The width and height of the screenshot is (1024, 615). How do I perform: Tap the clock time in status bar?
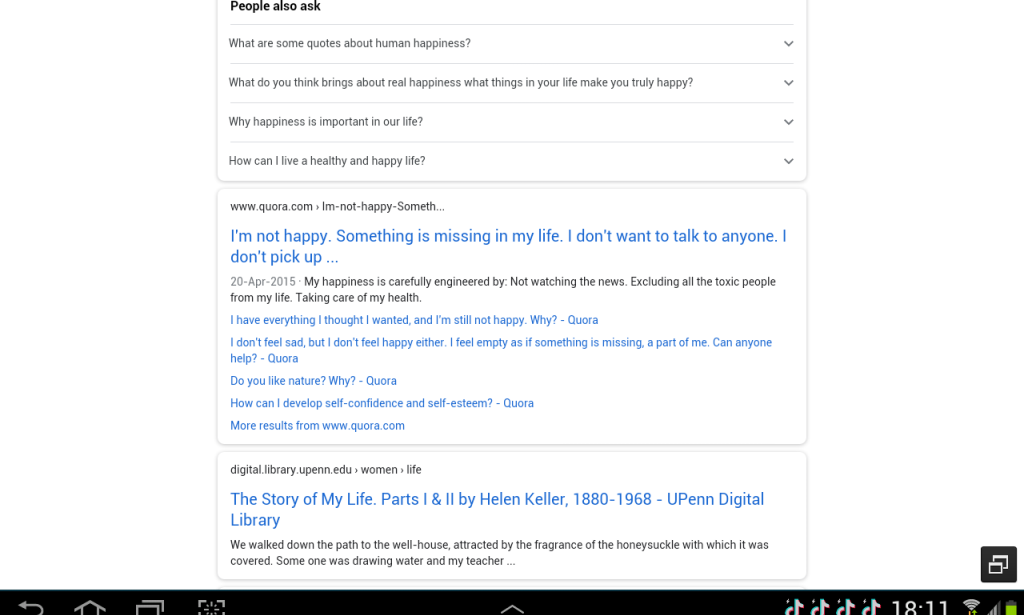tap(919, 607)
